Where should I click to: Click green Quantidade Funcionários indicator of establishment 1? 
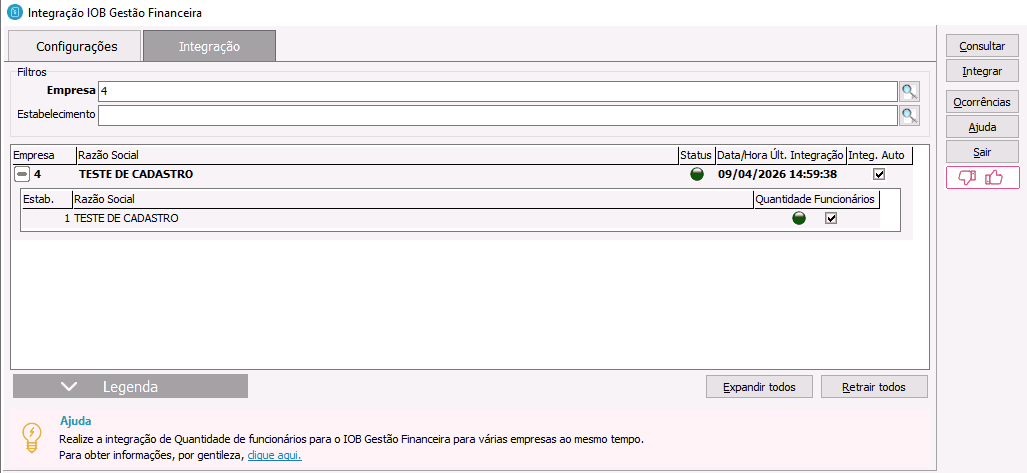[799, 218]
